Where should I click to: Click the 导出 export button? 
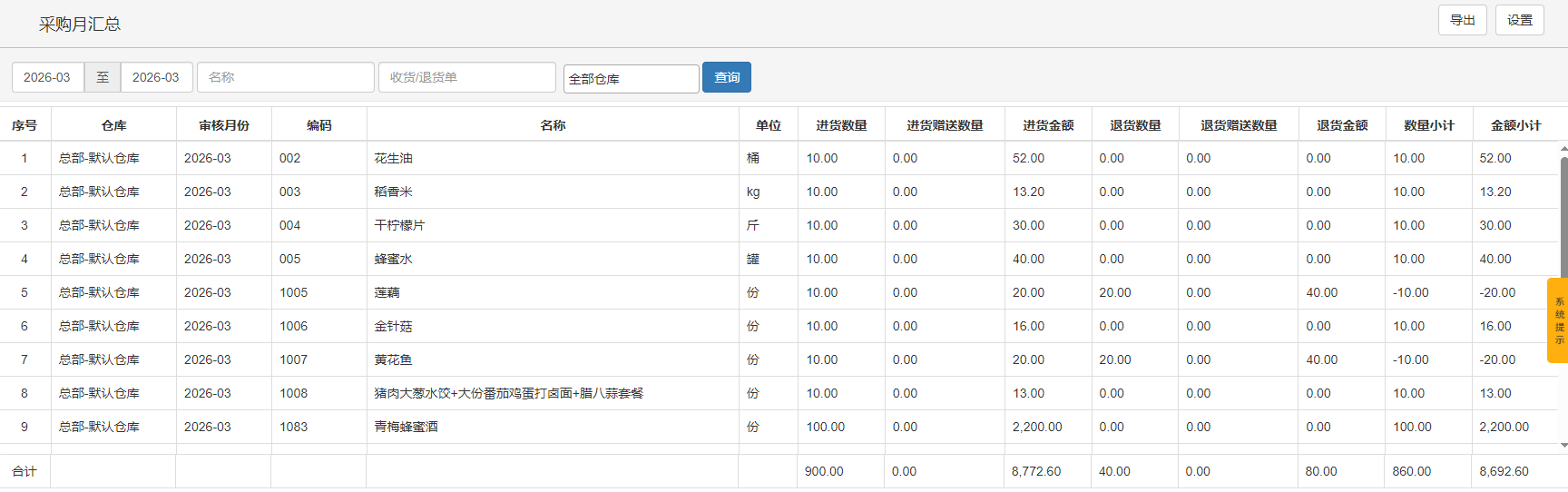click(x=1462, y=20)
